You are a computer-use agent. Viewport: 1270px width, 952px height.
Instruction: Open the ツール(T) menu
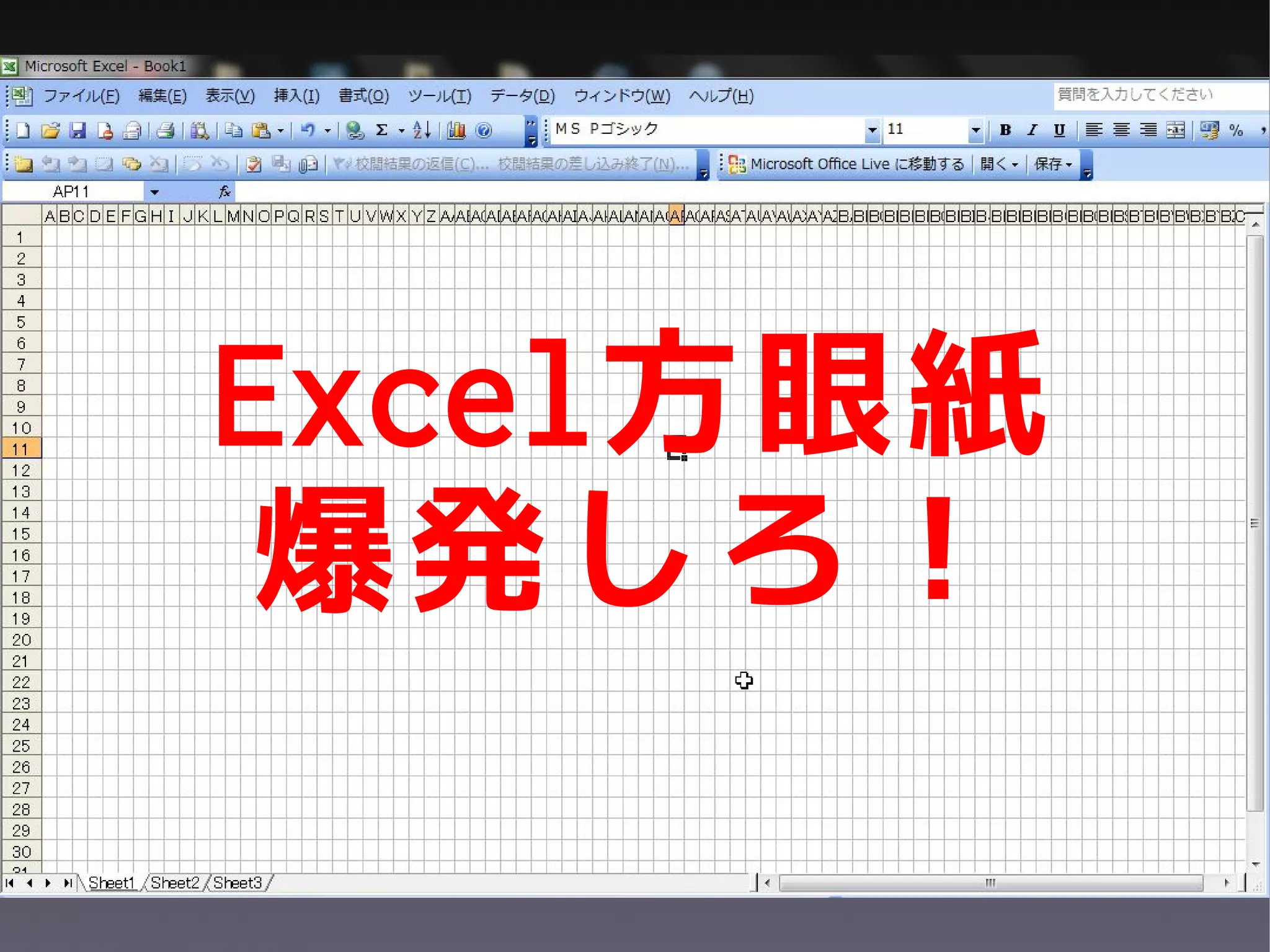(440, 96)
